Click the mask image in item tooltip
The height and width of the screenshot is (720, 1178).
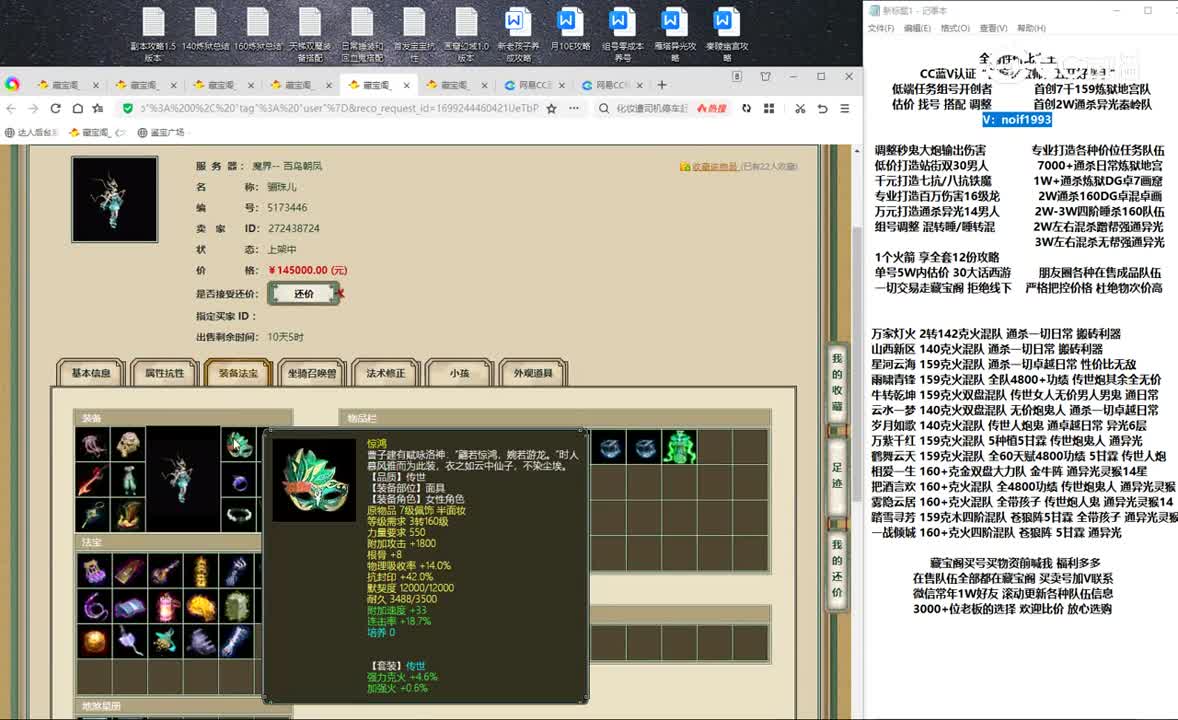click(314, 480)
